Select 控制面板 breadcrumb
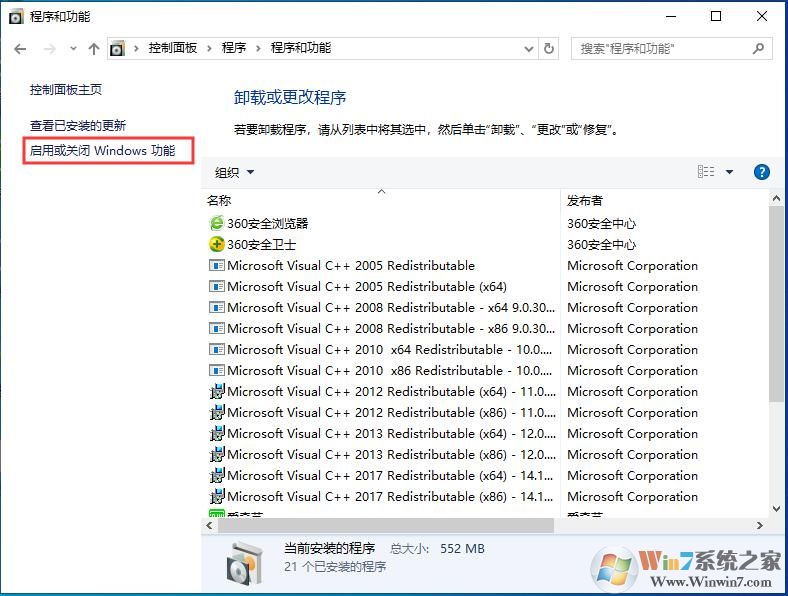 coord(172,48)
